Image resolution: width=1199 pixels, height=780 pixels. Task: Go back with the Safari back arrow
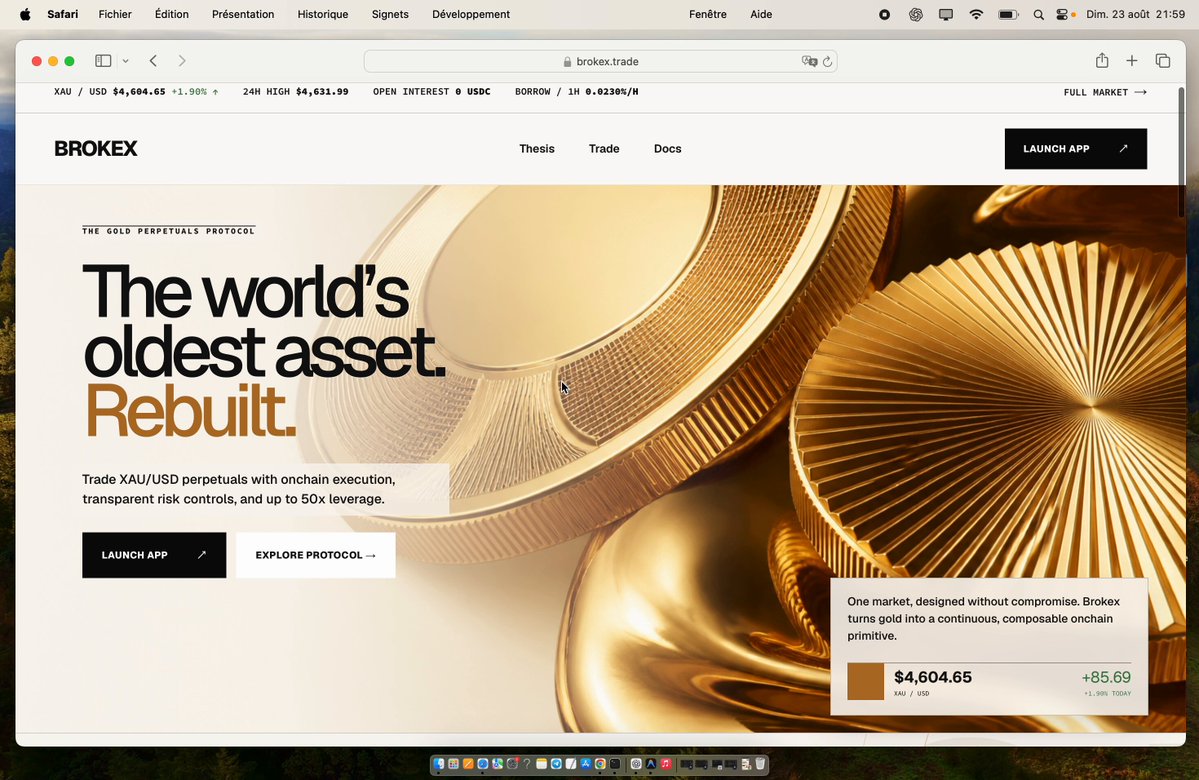tap(154, 61)
